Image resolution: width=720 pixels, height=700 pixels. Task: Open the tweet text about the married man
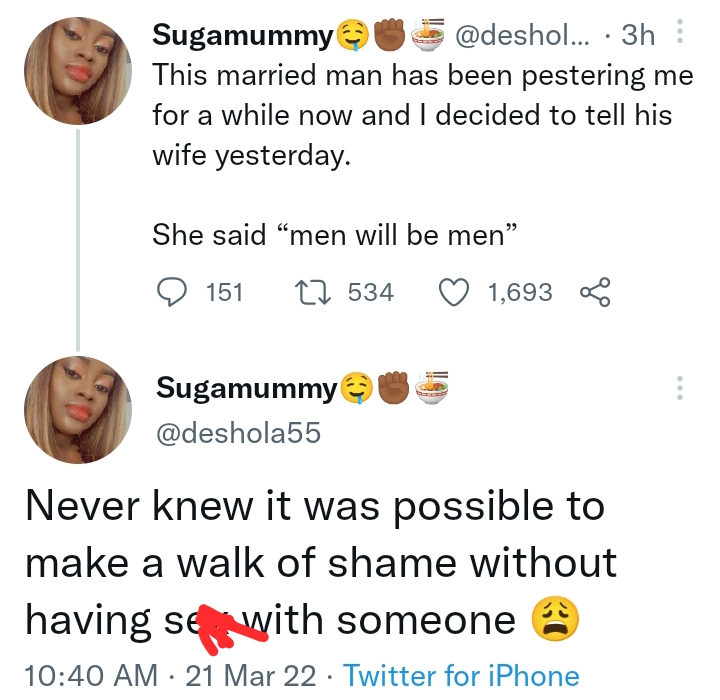pos(411,116)
